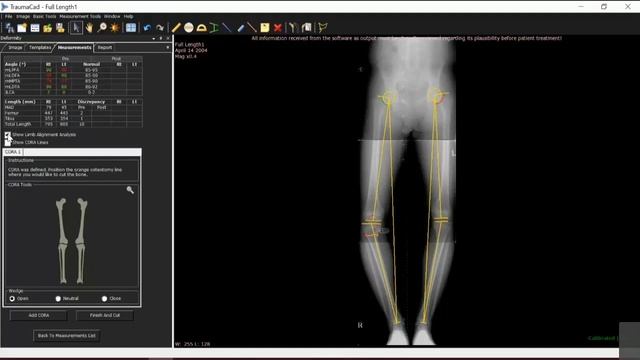Click the Tibia row label
Screen dimensions: 640x360
(x=10, y=118)
